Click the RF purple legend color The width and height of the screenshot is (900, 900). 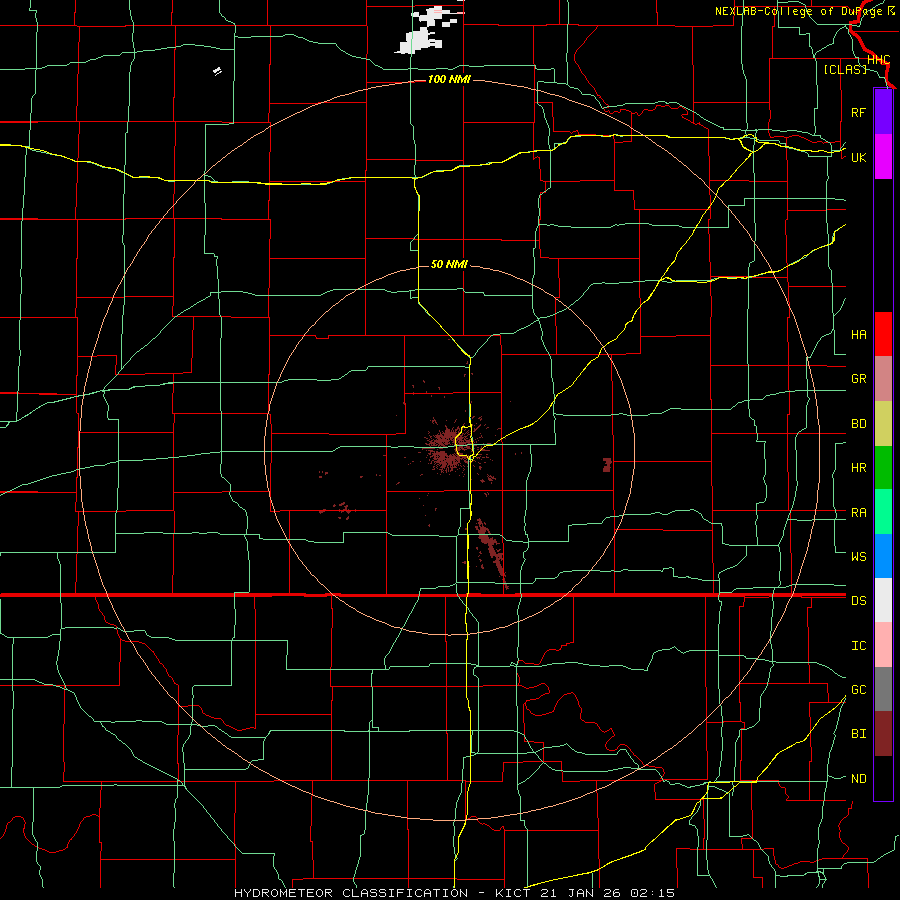tap(883, 112)
